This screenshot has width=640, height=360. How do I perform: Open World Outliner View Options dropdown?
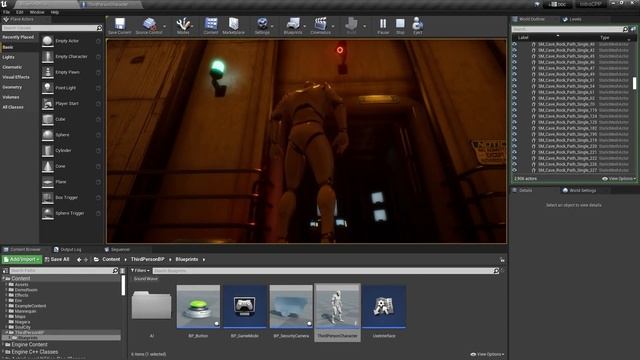click(619, 179)
